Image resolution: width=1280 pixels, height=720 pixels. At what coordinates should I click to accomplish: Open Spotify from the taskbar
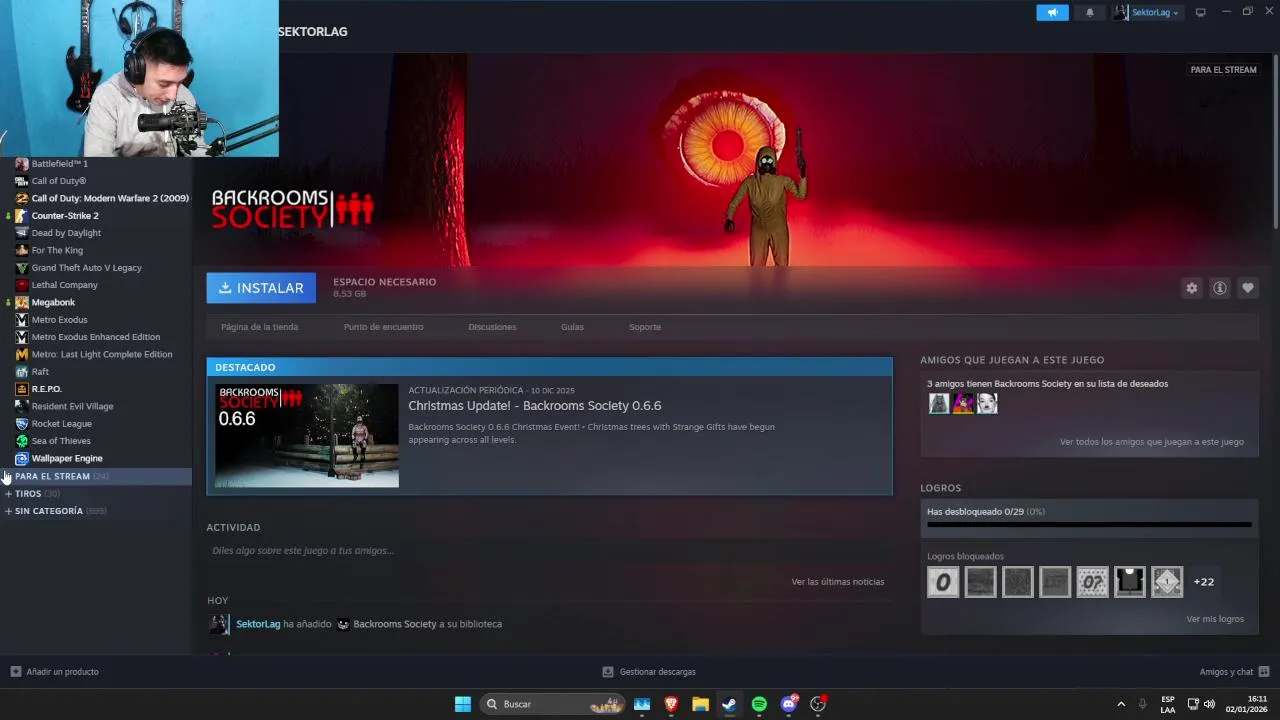point(759,704)
